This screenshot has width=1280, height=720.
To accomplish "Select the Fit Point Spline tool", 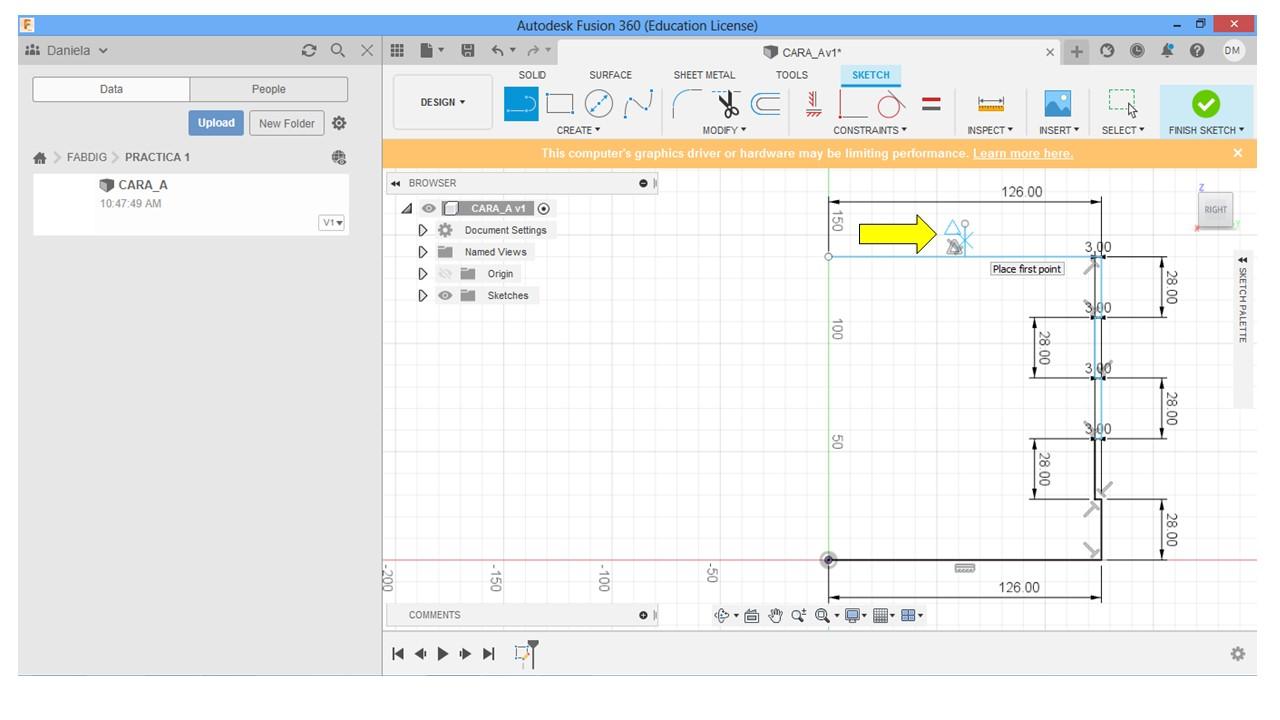I will [638, 103].
